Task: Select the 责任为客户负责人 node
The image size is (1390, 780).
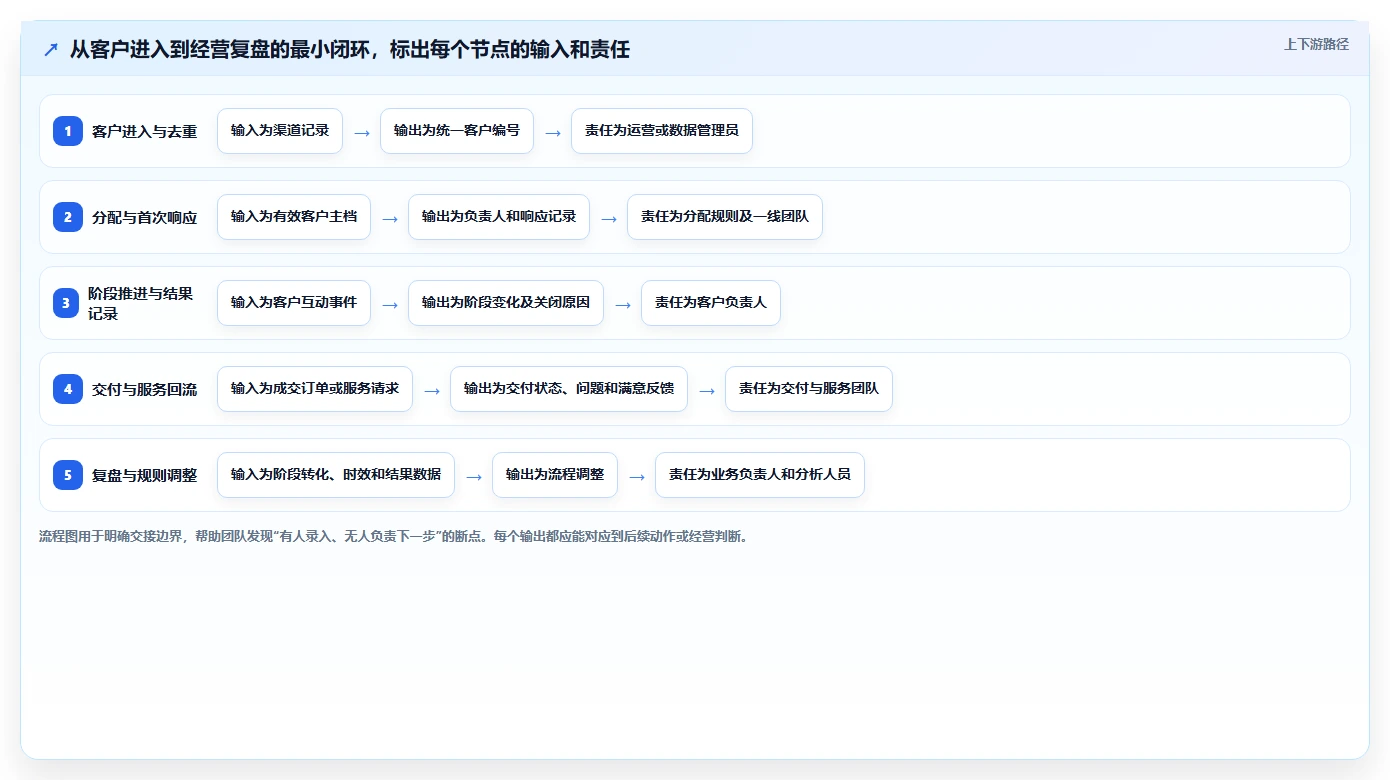Action: (711, 303)
